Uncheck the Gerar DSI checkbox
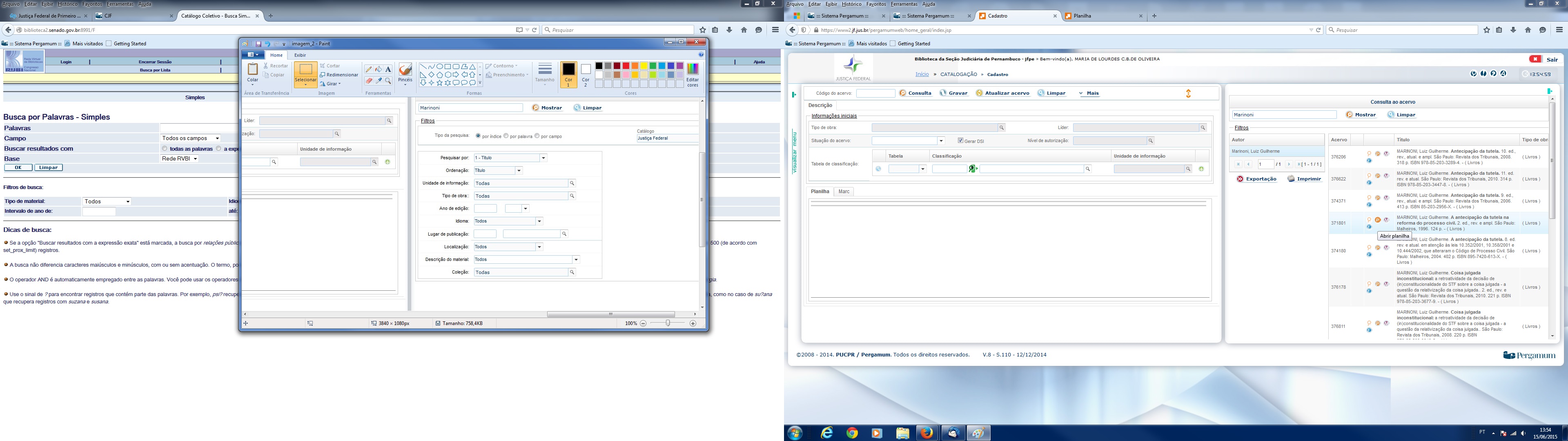 tap(960, 141)
